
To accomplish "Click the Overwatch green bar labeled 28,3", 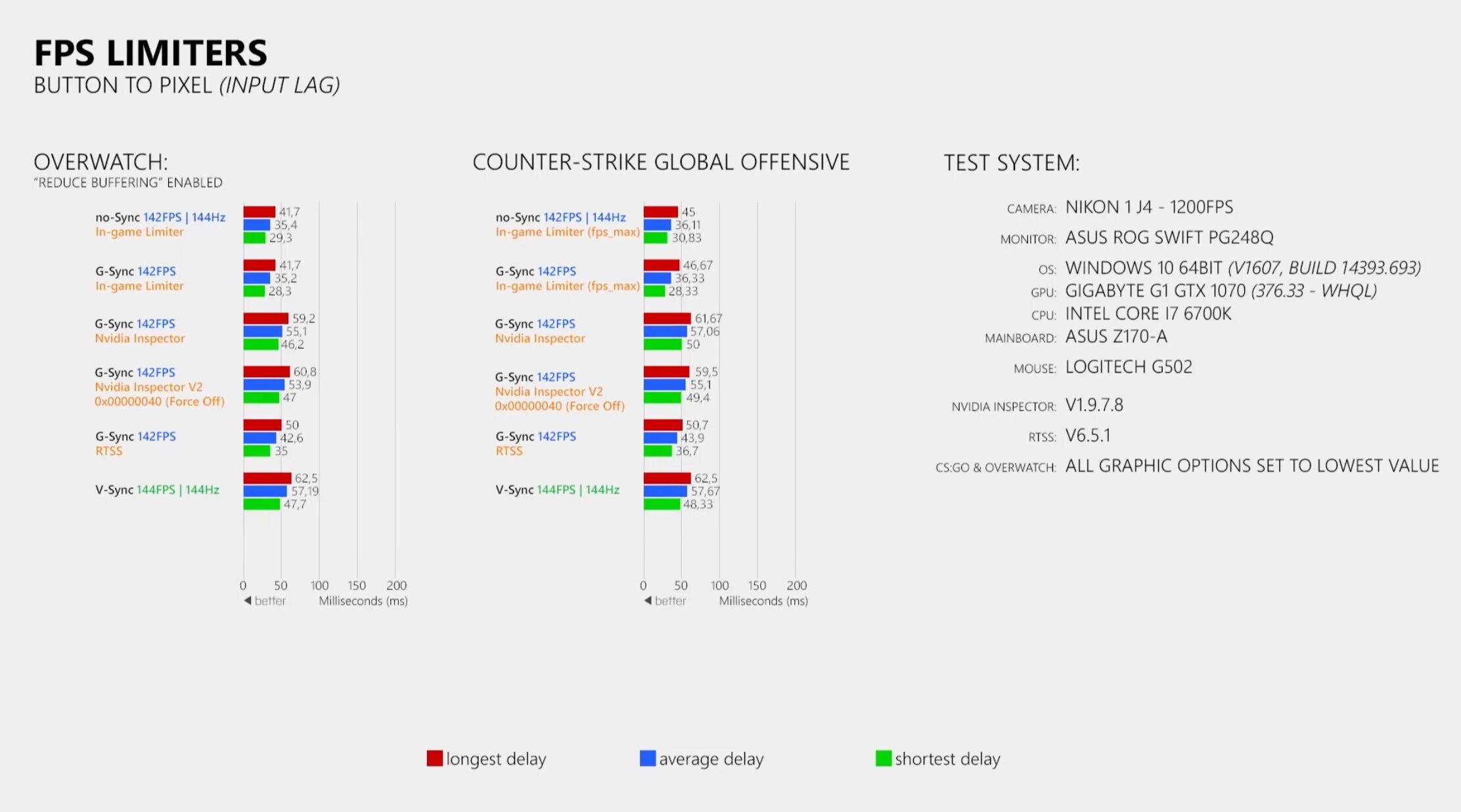I will pos(254,291).
